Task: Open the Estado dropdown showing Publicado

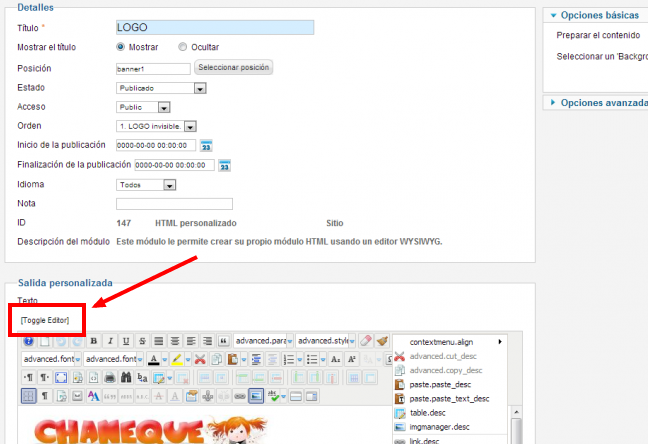Action: pyautogui.click(x=161, y=88)
